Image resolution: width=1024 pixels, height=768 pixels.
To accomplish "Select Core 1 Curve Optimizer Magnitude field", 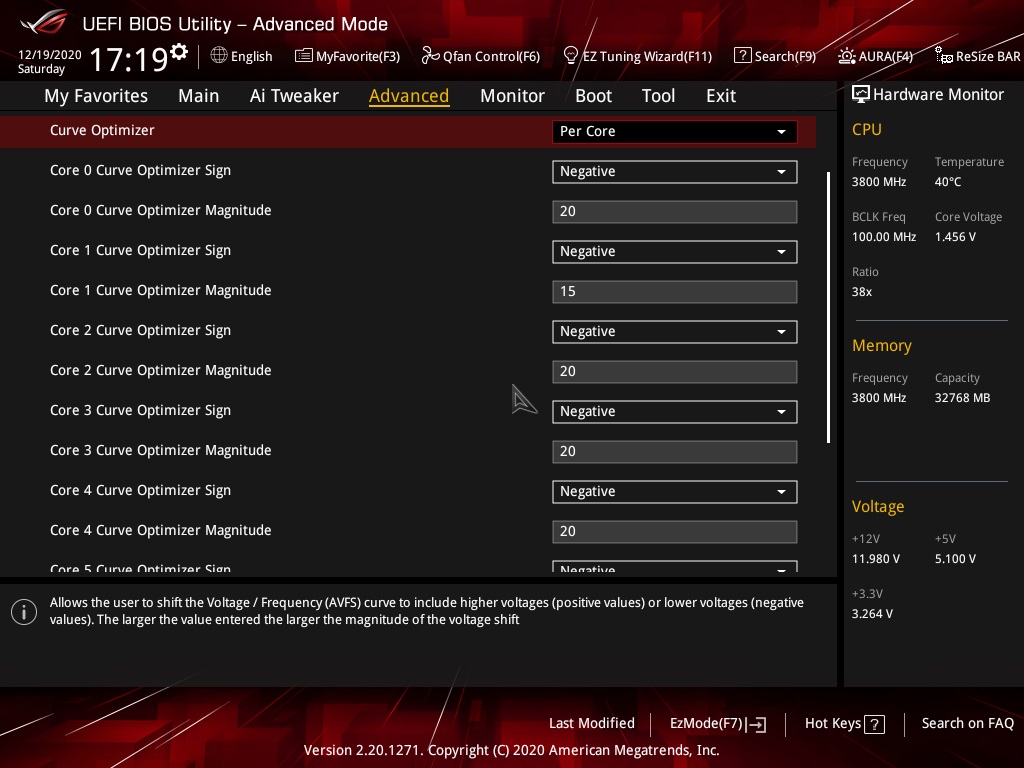I will (x=674, y=291).
